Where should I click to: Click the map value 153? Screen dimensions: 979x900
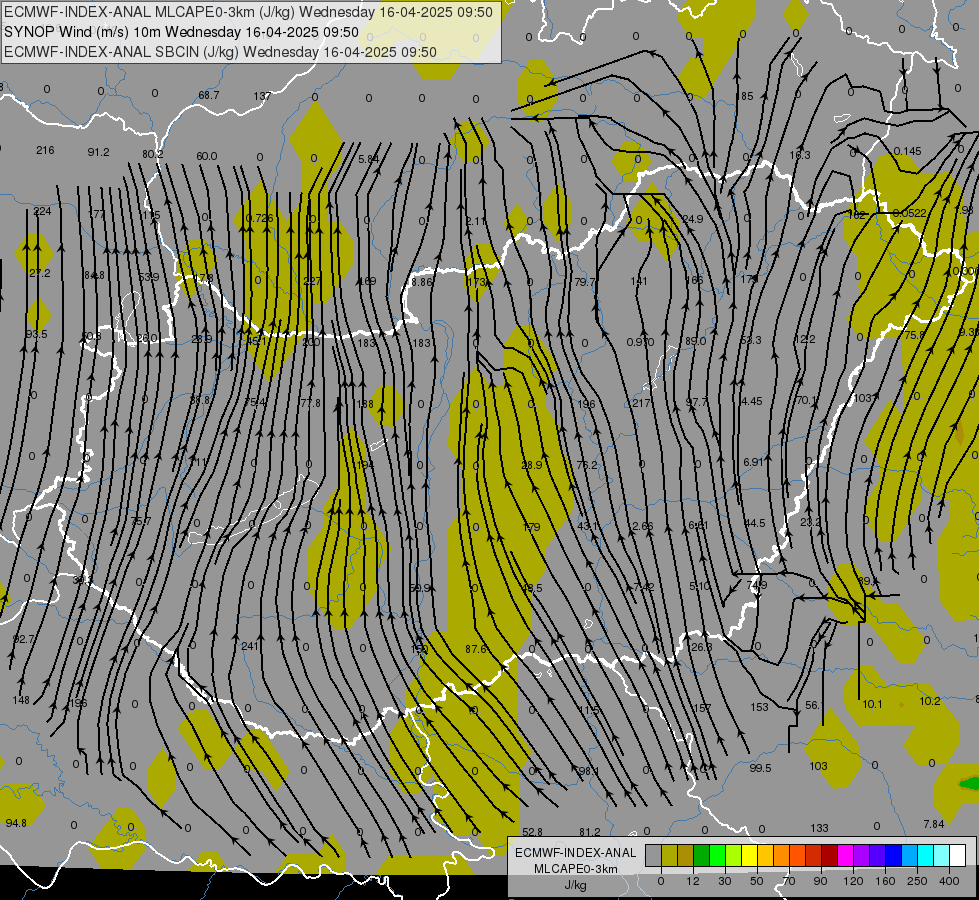(x=759, y=708)
